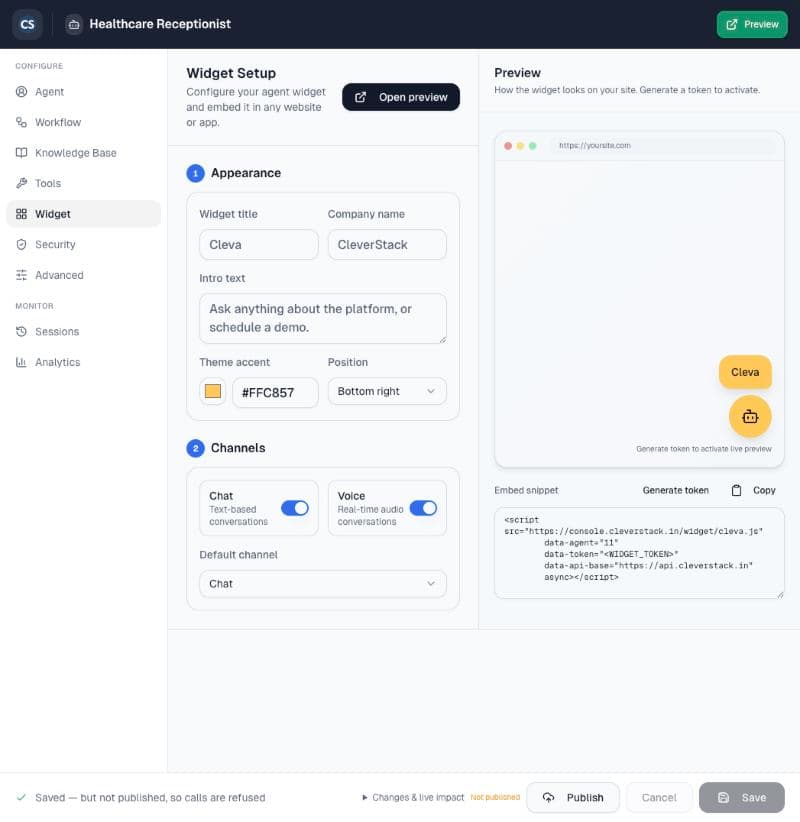Click the Widget grid icon
The height and width of the screenshot is (822, 800).
coord(21,214)
